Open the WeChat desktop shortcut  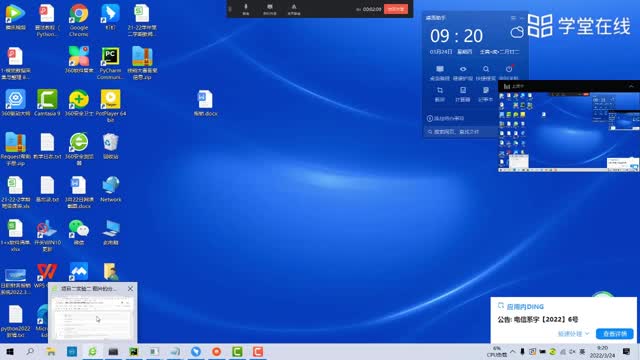tap(79, 232)
